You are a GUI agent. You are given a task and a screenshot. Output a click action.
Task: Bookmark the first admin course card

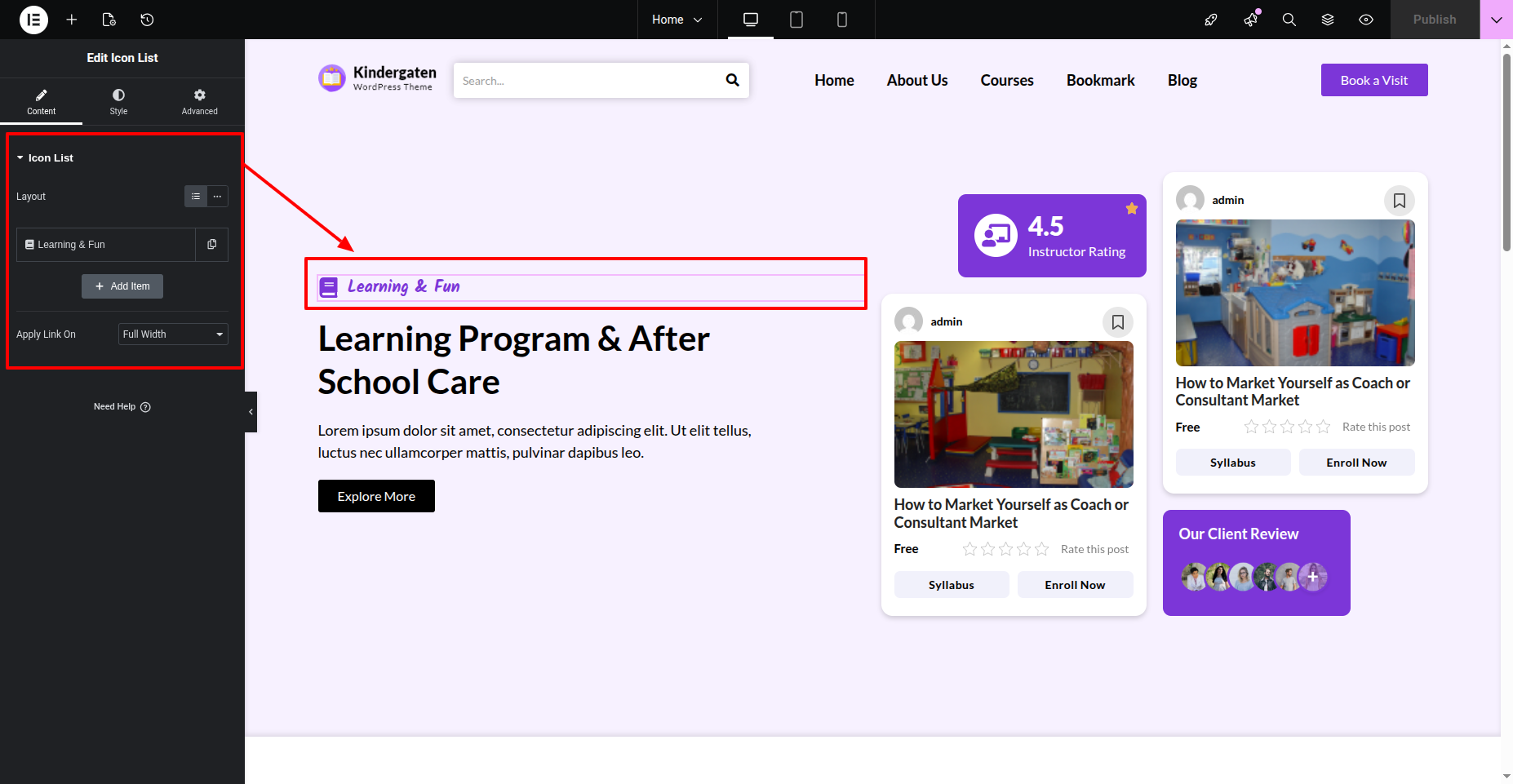1117,322
